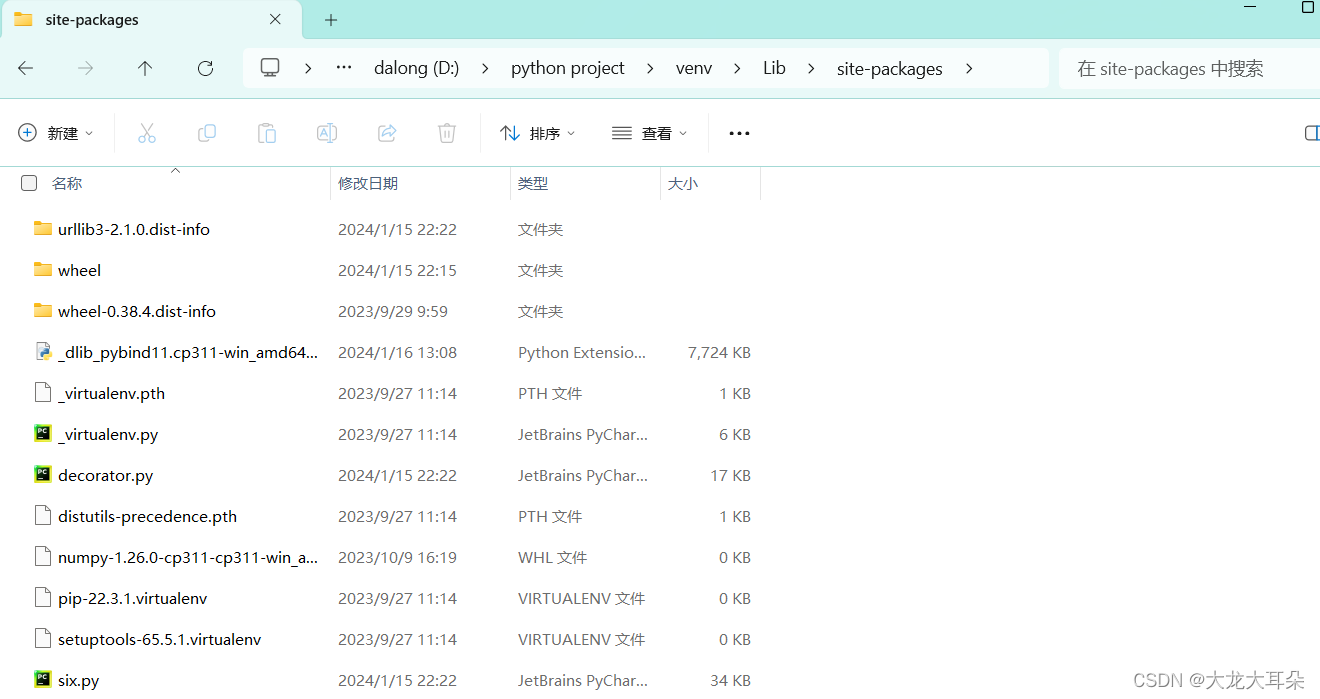Open the 查看 view options dropdown
This screenshot has height=699, width=1320.
click(648, 132)
